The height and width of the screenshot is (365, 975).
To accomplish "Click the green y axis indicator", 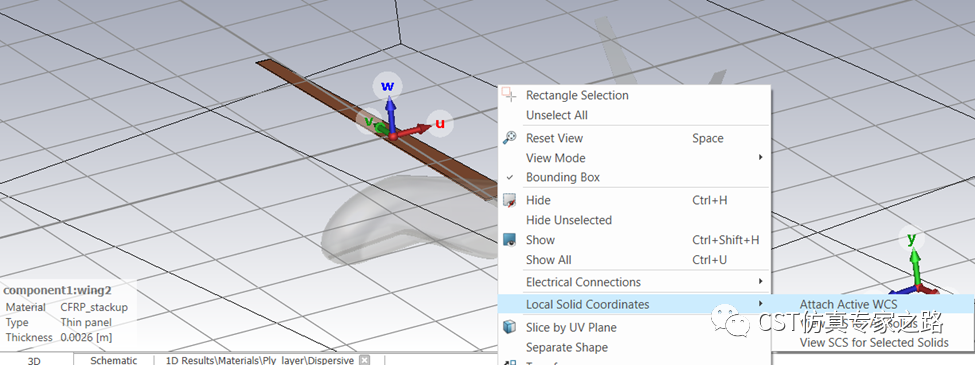I will click(x=912, y=239).
